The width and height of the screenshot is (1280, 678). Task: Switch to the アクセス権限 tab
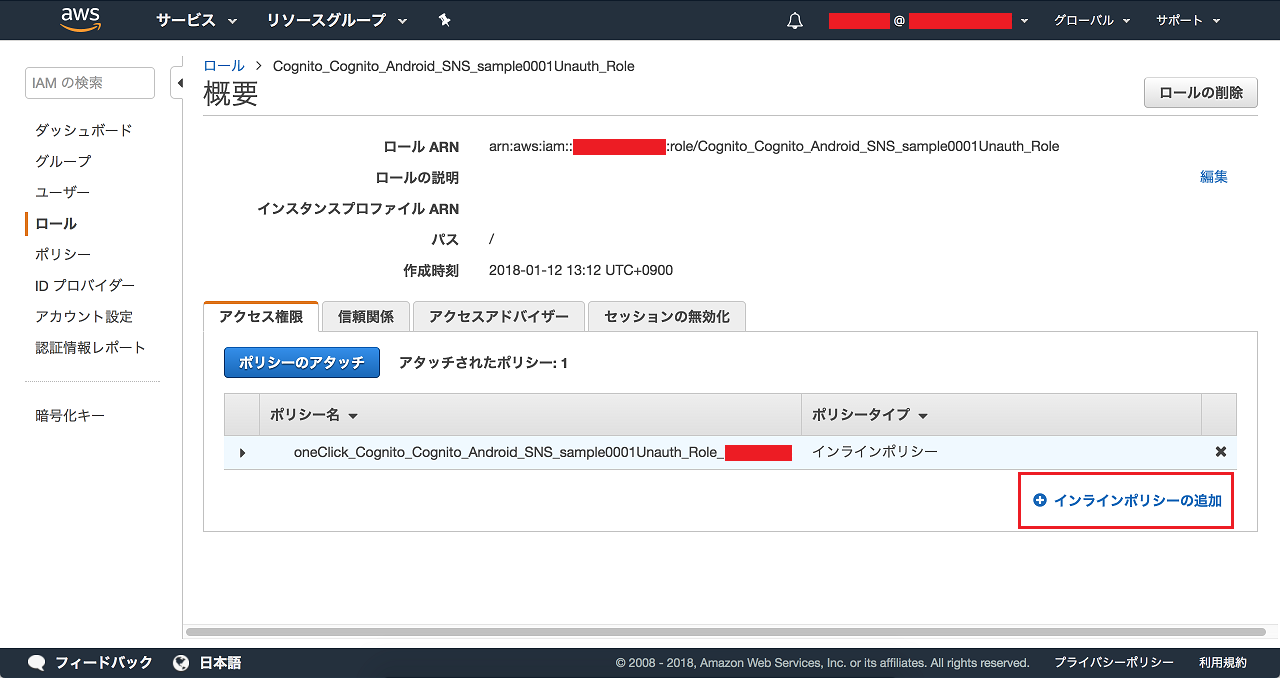tap(261, 317)
